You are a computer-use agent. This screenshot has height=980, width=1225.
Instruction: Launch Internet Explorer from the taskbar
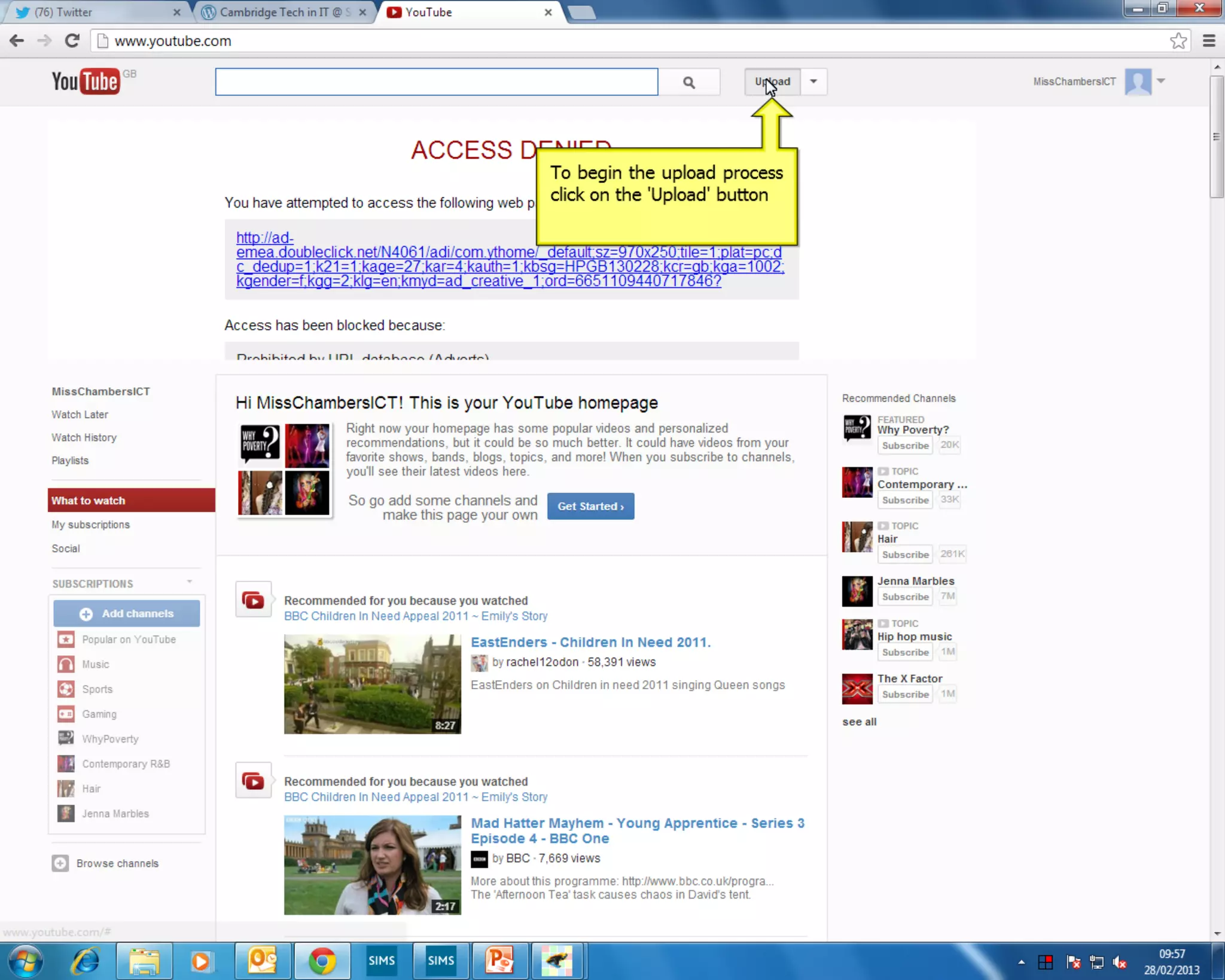pyautogui.click(x=85, y=961)
